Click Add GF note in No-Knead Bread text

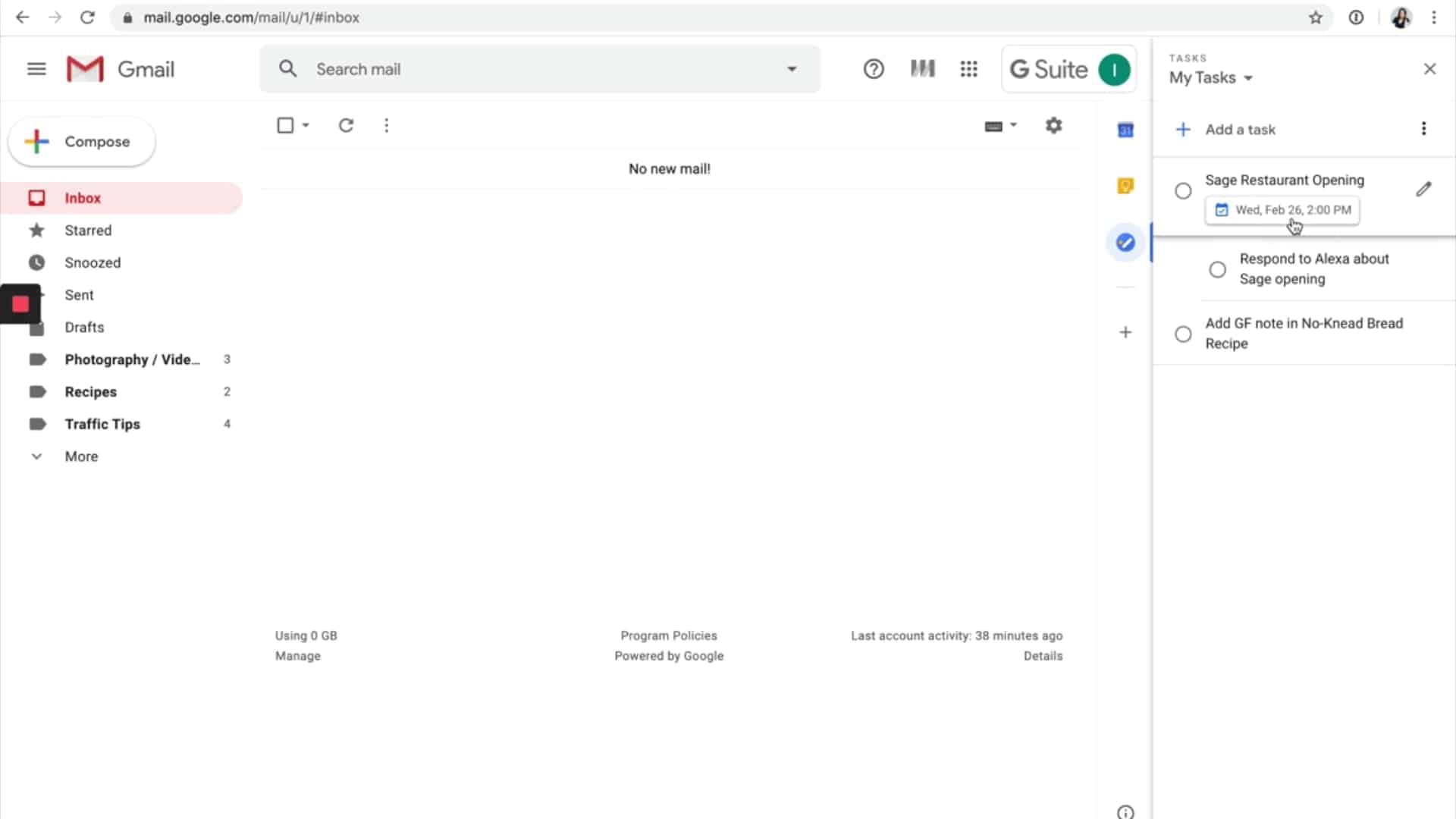(1304, 334)
